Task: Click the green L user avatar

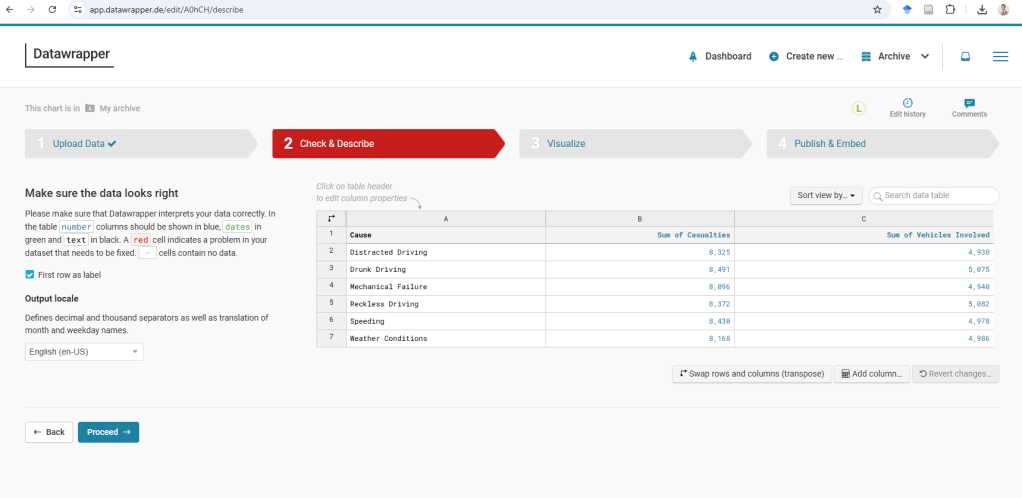Action: pyautogui.click(x=858, y=108)
